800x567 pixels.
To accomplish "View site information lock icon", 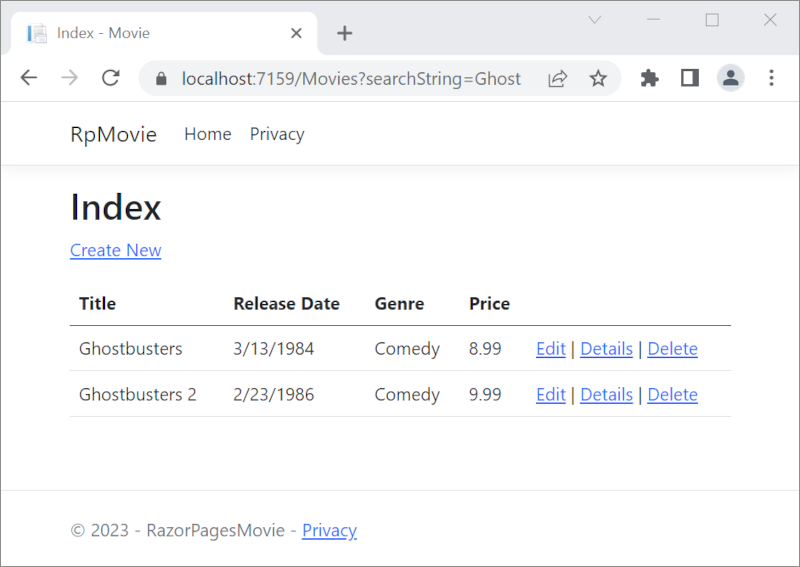I will coord(160,78).
